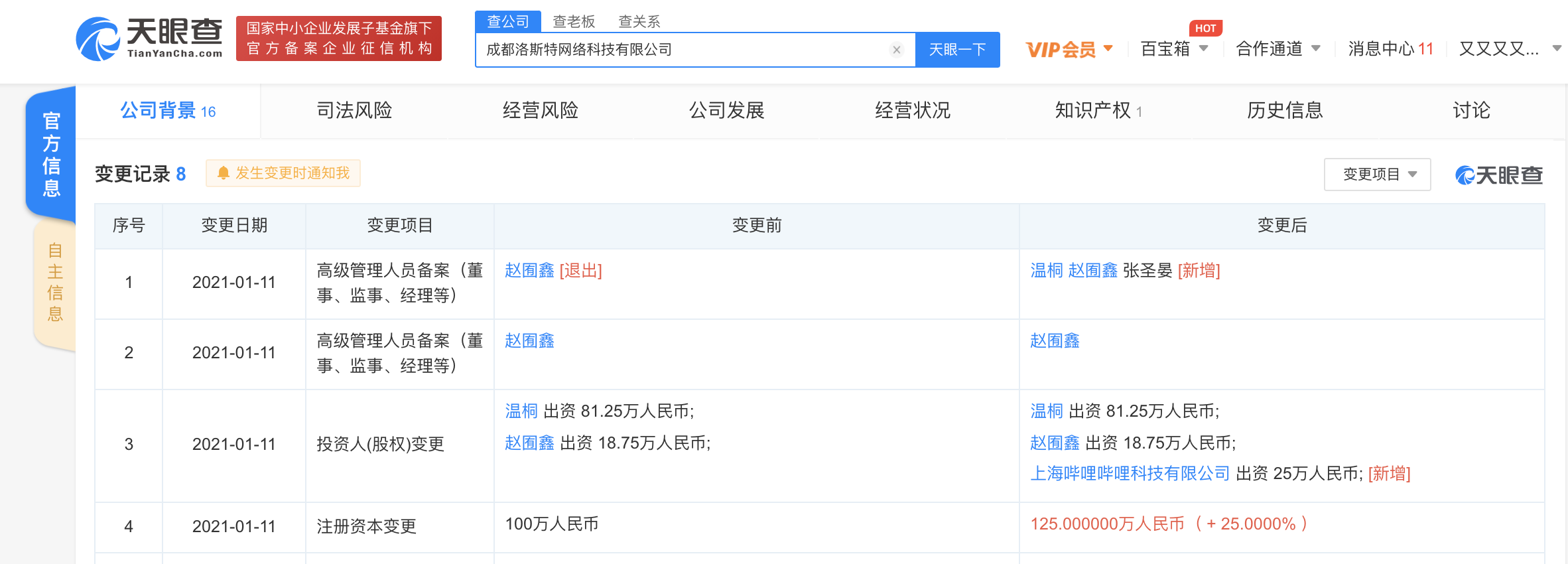Expand the 合作通道 menu
The image size is (1568, 564).
click(1278, 48)
